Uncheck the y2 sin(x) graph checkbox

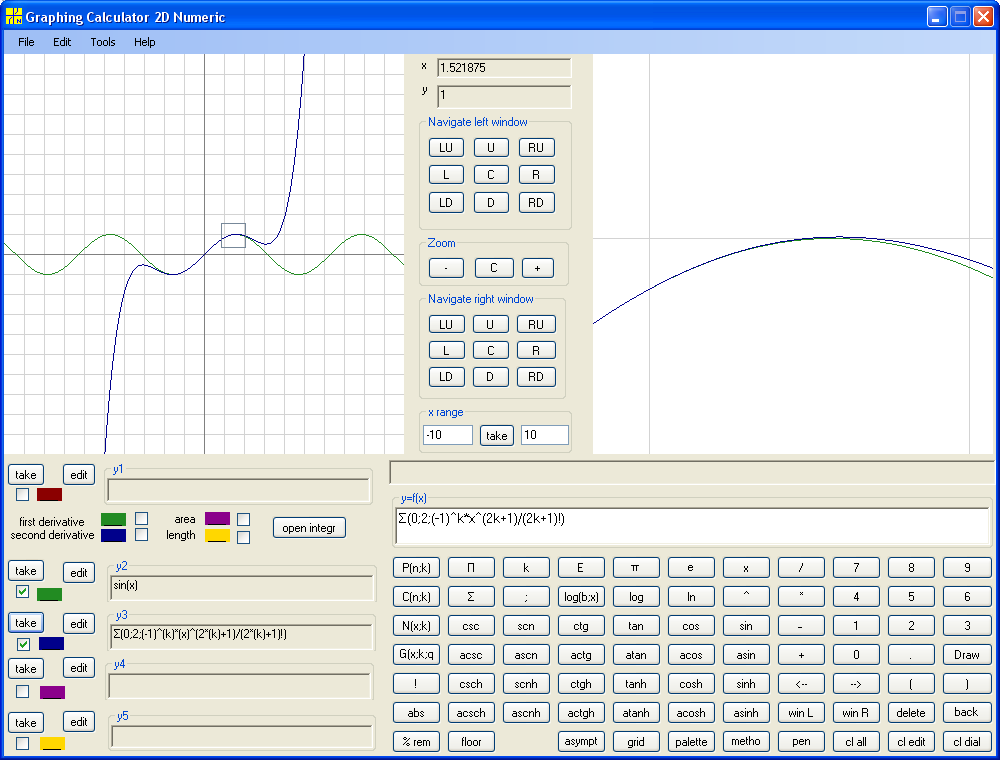pyautogui.click(x=22, y=591)
